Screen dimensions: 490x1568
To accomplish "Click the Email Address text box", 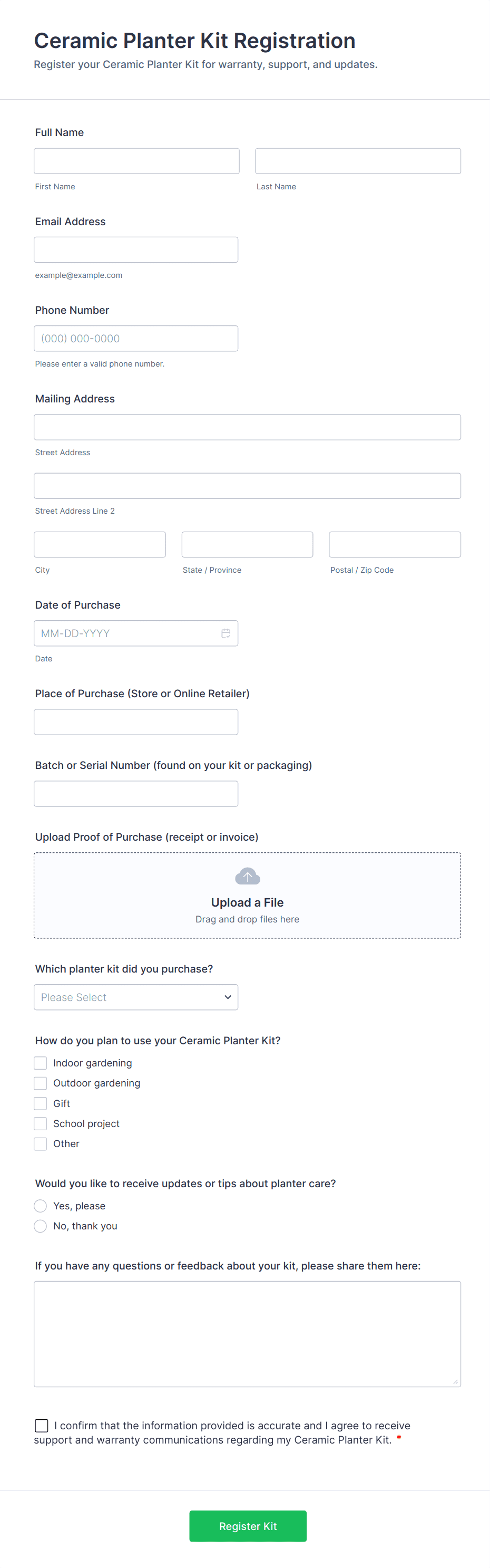I will pos(135,249).
